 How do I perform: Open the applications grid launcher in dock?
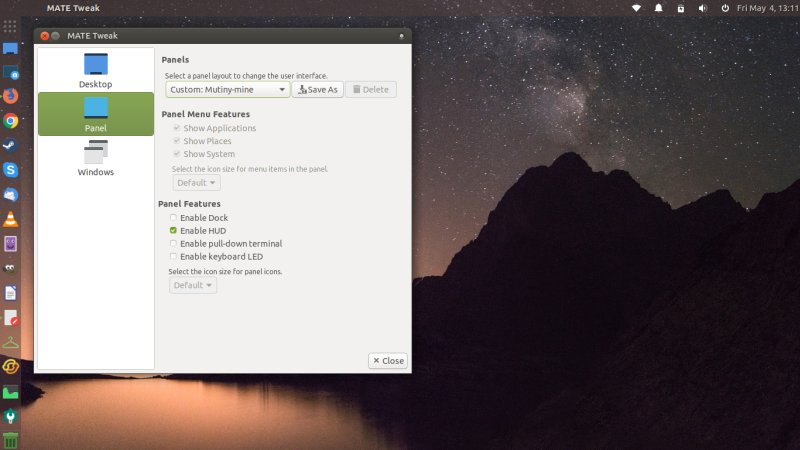[10, 26]
